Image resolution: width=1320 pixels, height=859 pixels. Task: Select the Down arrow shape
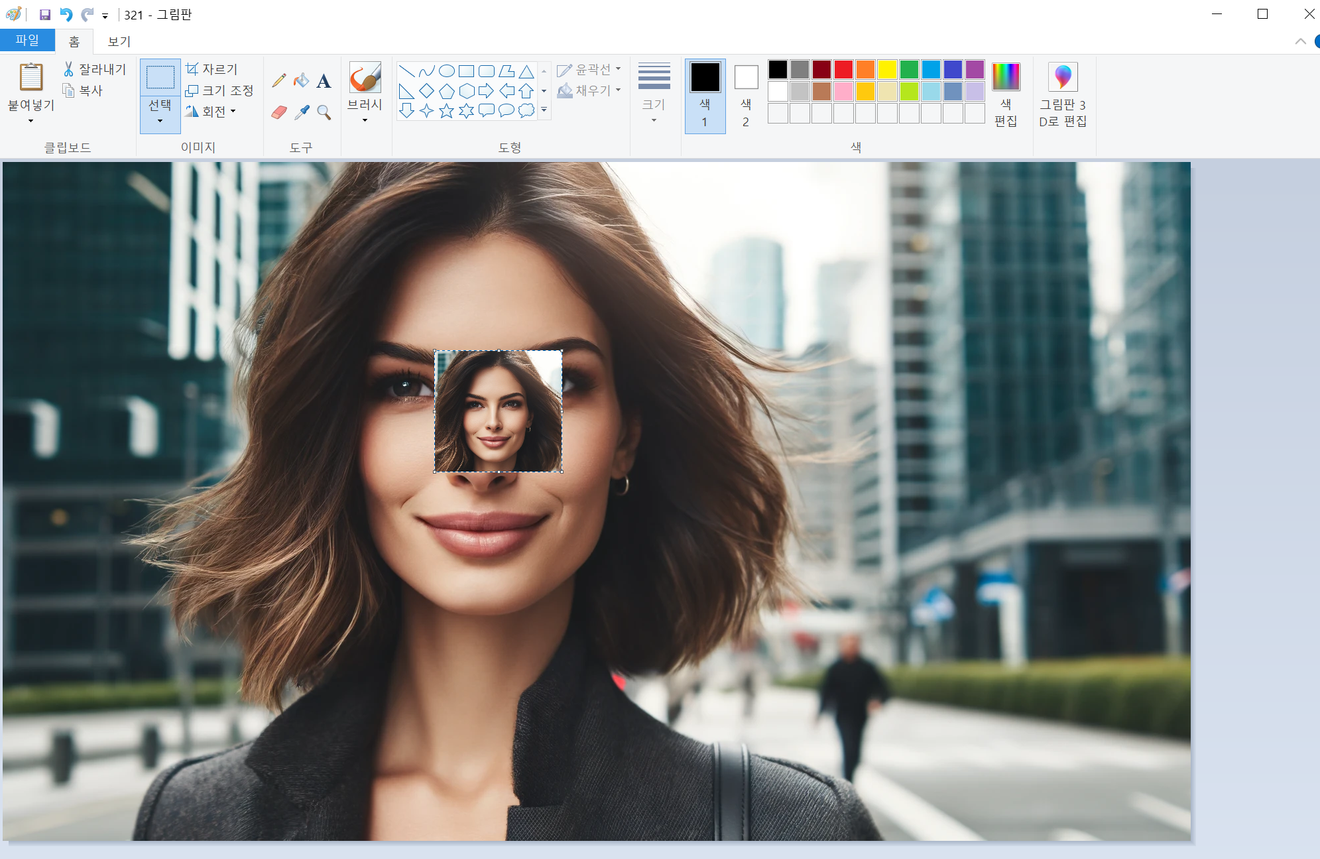click(x=407, y=110)
